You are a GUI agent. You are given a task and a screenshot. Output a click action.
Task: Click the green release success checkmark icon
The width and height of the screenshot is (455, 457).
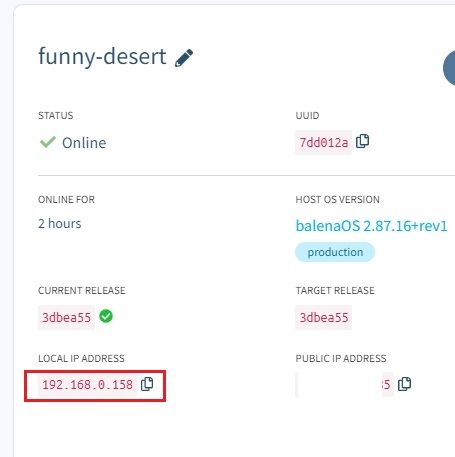tap(106, 316)
